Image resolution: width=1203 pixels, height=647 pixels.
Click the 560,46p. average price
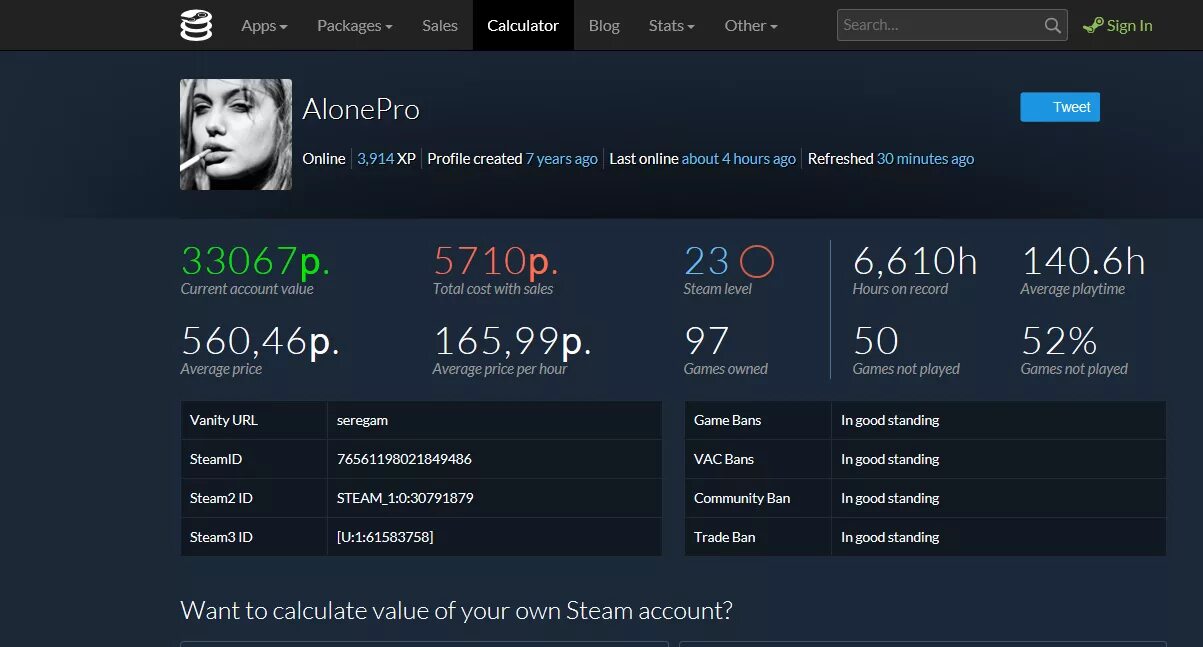pos(260,342)
